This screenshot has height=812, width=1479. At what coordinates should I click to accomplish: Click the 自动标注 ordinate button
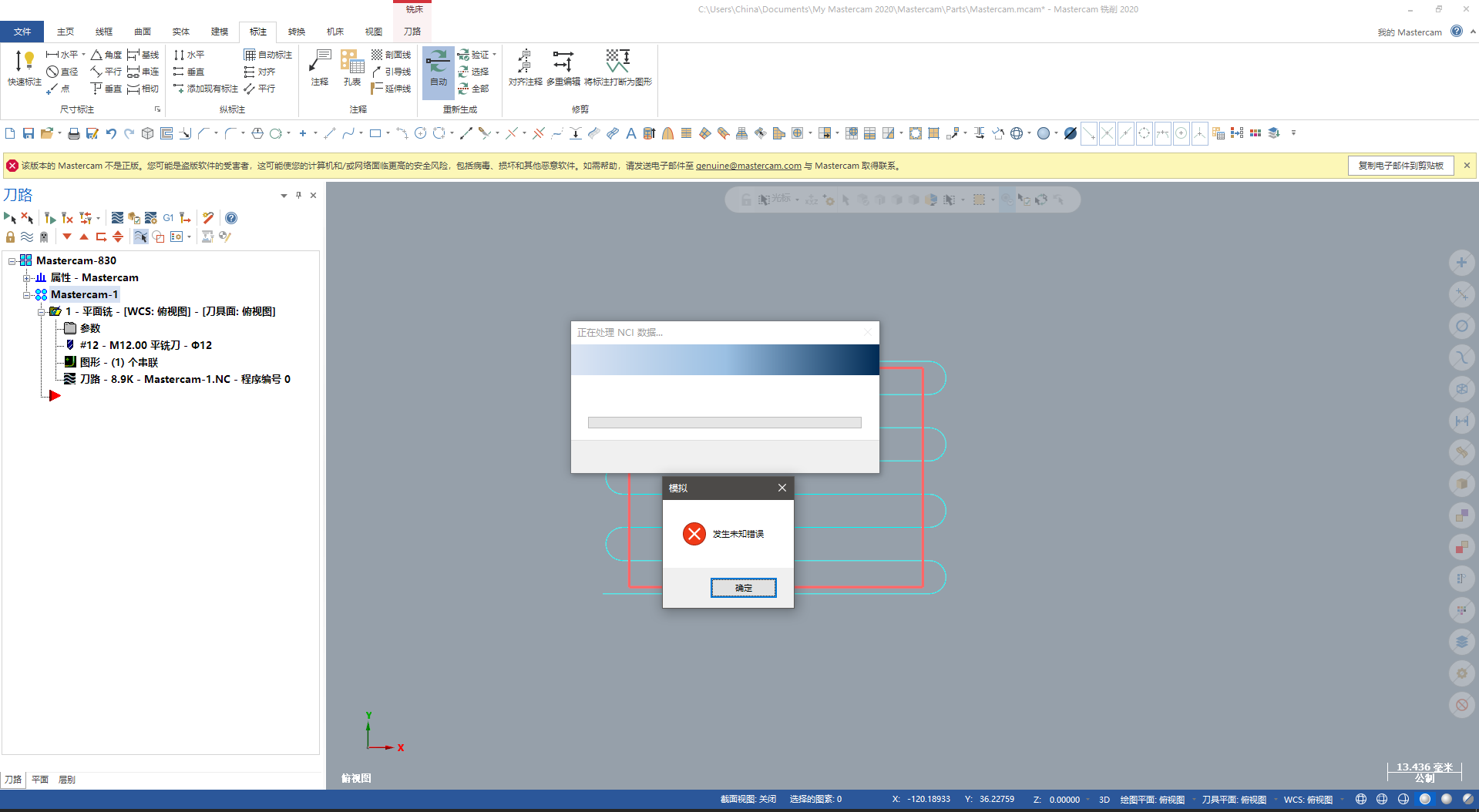pyautogui.click(x=268, y=55)
